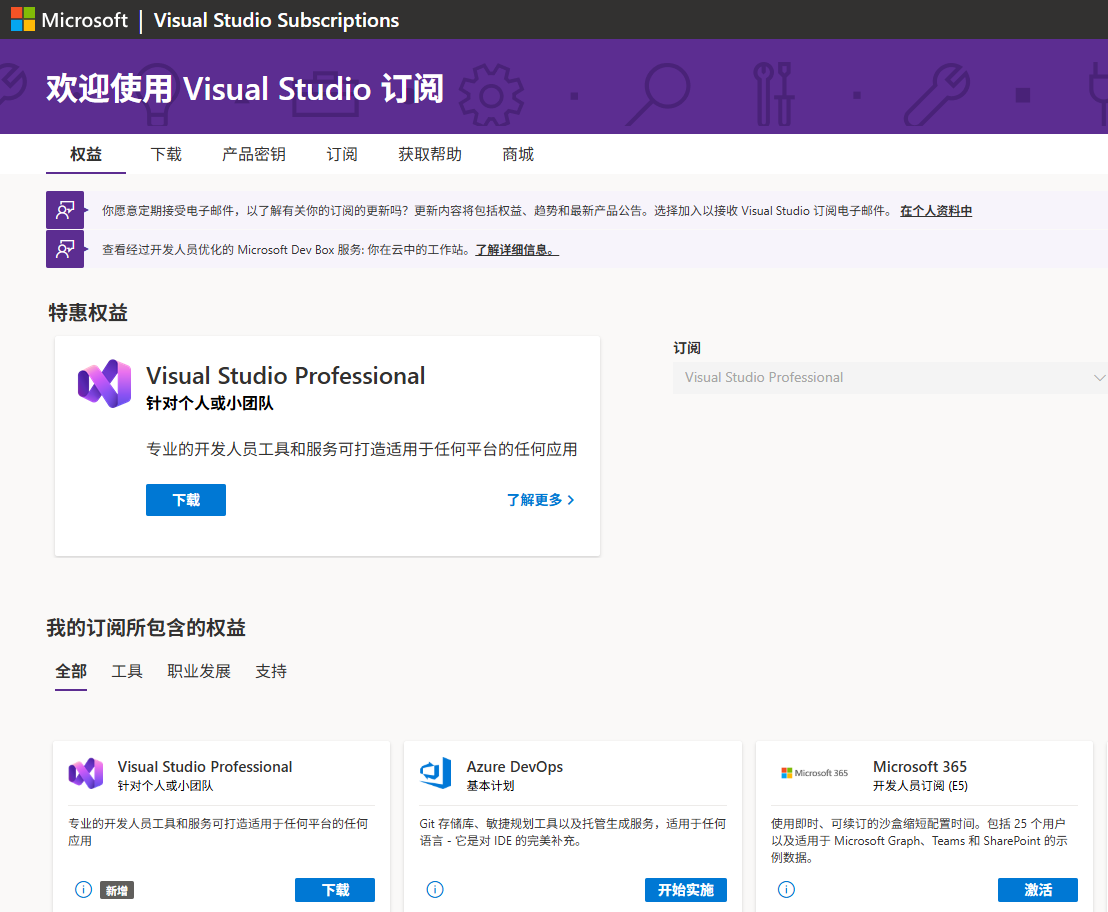Image resolution: width=1108 pixels, height=912 pixels.
Task: Click the Visual Studio logo in featured card
Action: pyautogui.click(x=105, y=384)
